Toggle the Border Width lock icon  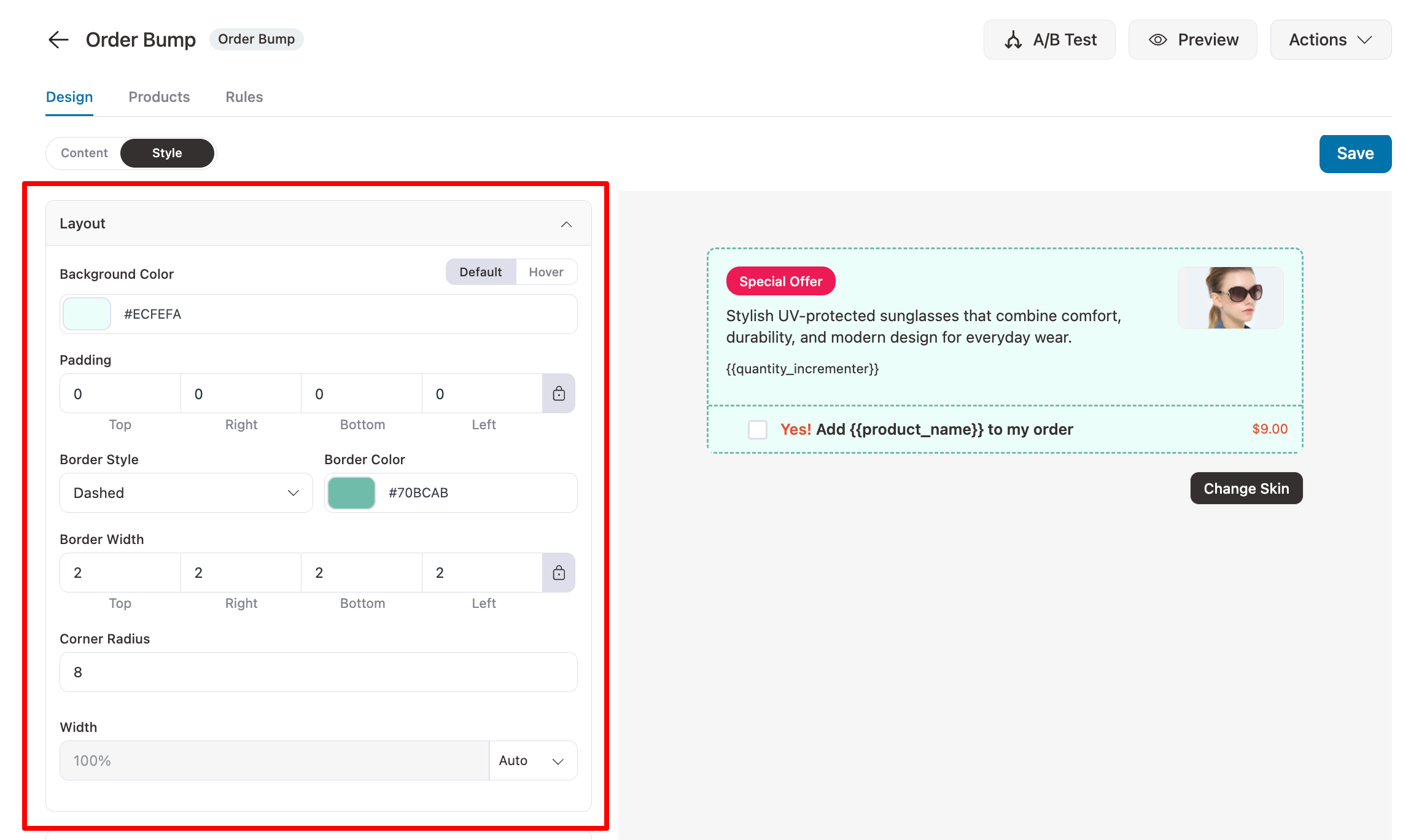559,573
